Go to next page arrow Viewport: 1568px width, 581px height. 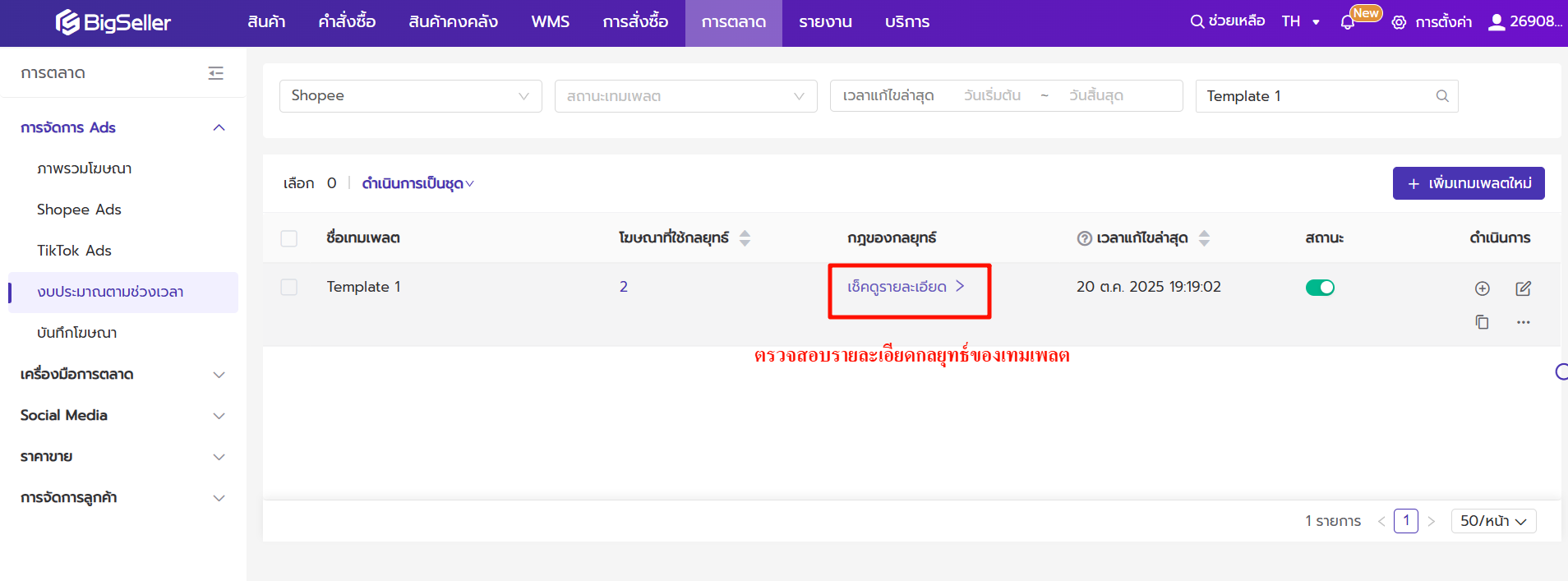1431,521
